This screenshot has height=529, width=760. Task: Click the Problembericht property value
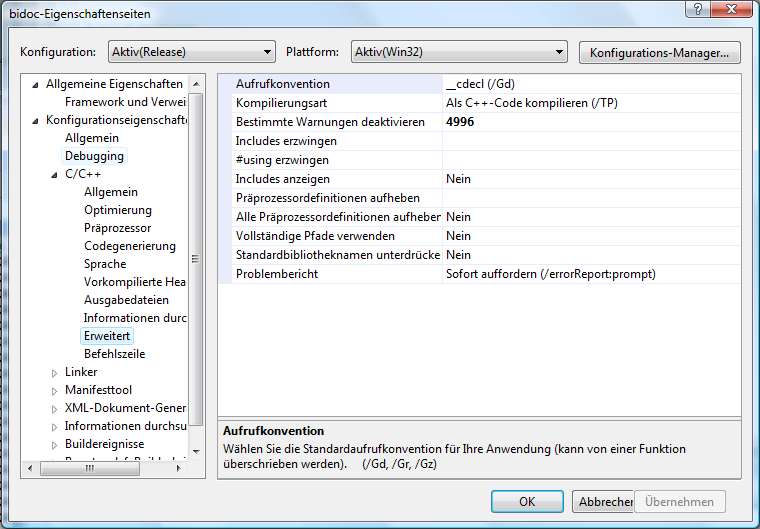point(590,274)
